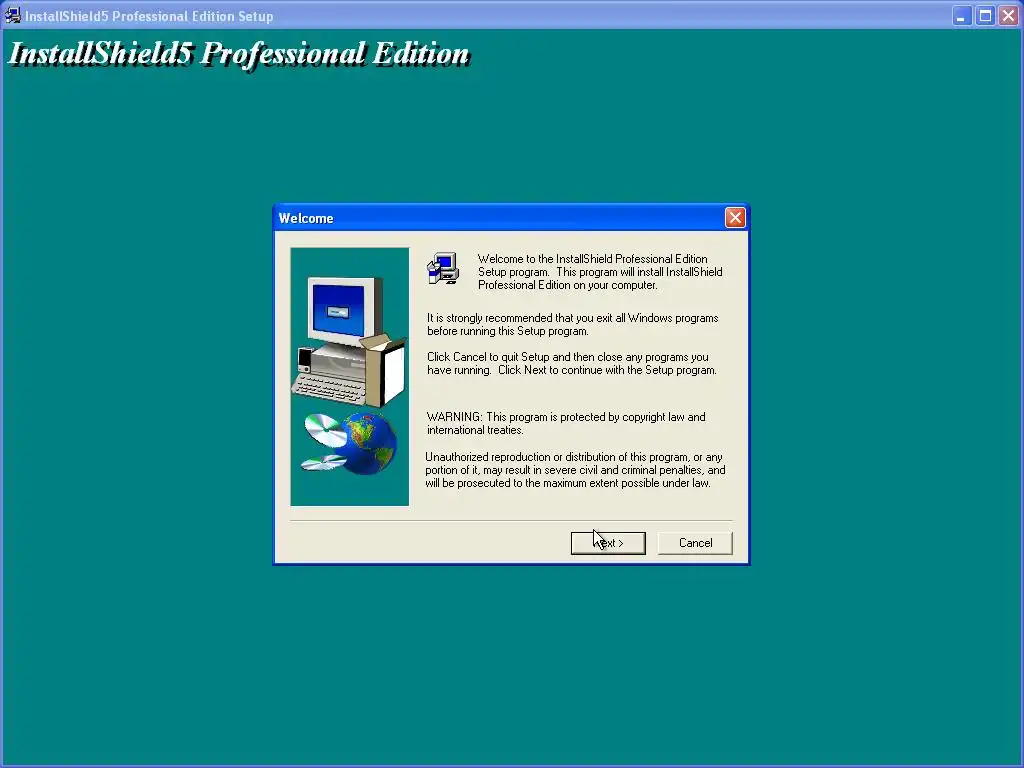Minimize the InstallShield5 Setup window

tap(961, 16)
